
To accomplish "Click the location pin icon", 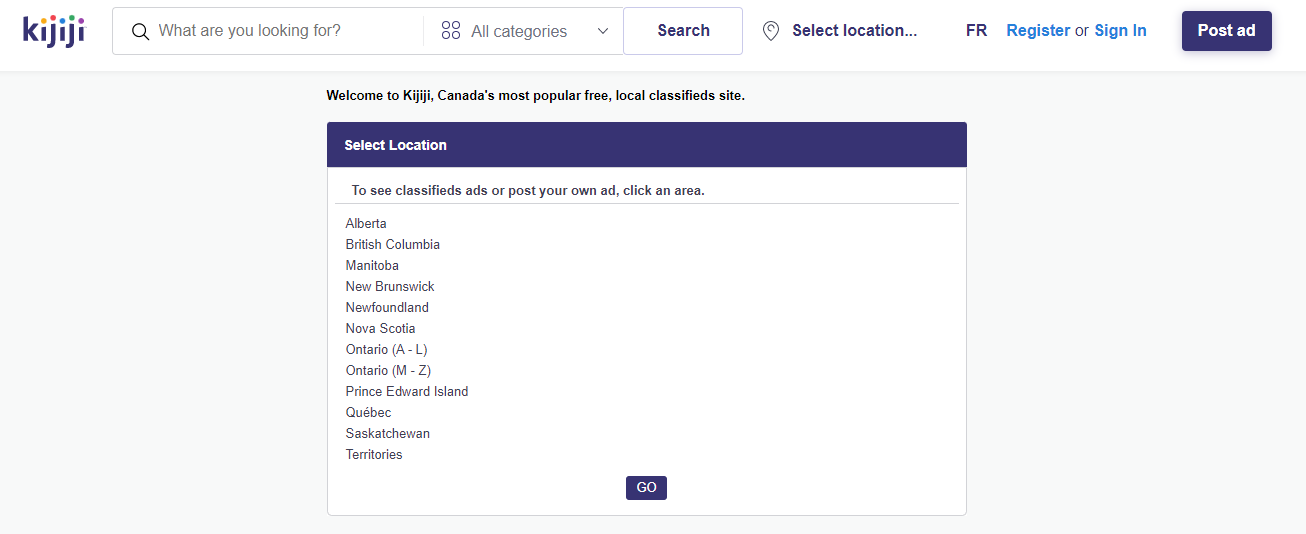I will (x=771, y=31).
